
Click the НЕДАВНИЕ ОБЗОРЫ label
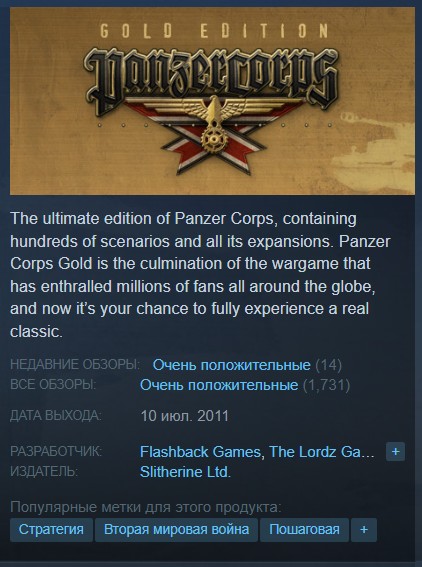point(75,364)
